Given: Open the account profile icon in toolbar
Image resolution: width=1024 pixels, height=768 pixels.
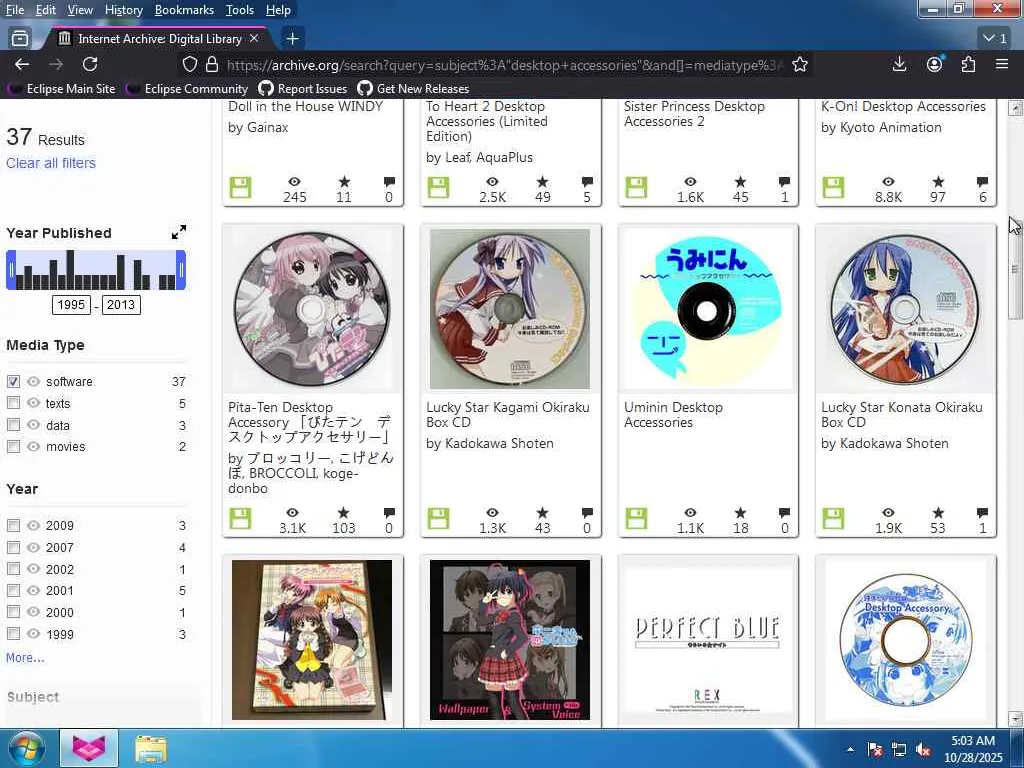Looking at the screenshot, I should (935, 64).
